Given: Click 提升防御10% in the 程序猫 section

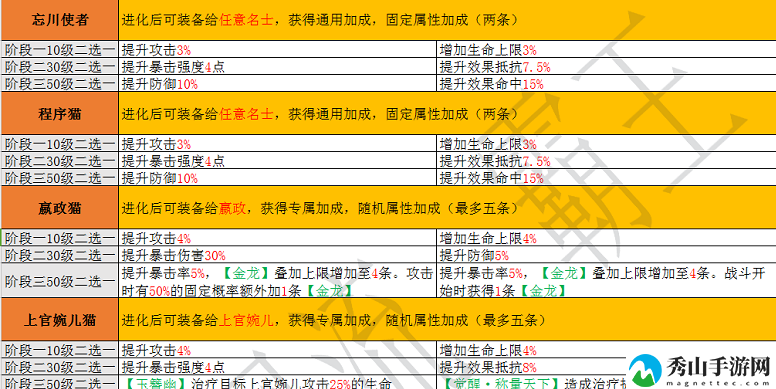Looking at the screenshot, I should [278, 178].
